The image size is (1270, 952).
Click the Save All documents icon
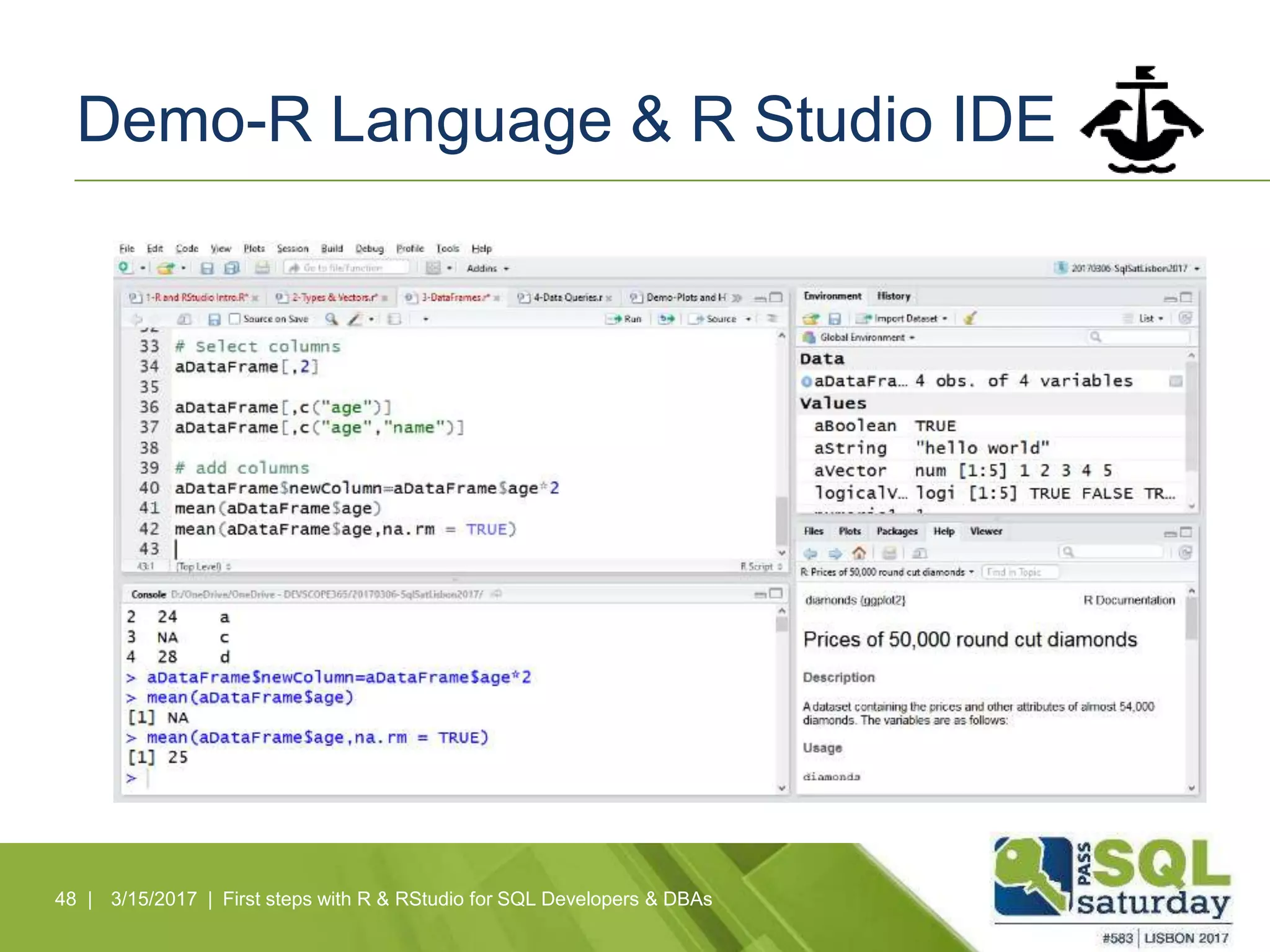[x=232, y=268]
